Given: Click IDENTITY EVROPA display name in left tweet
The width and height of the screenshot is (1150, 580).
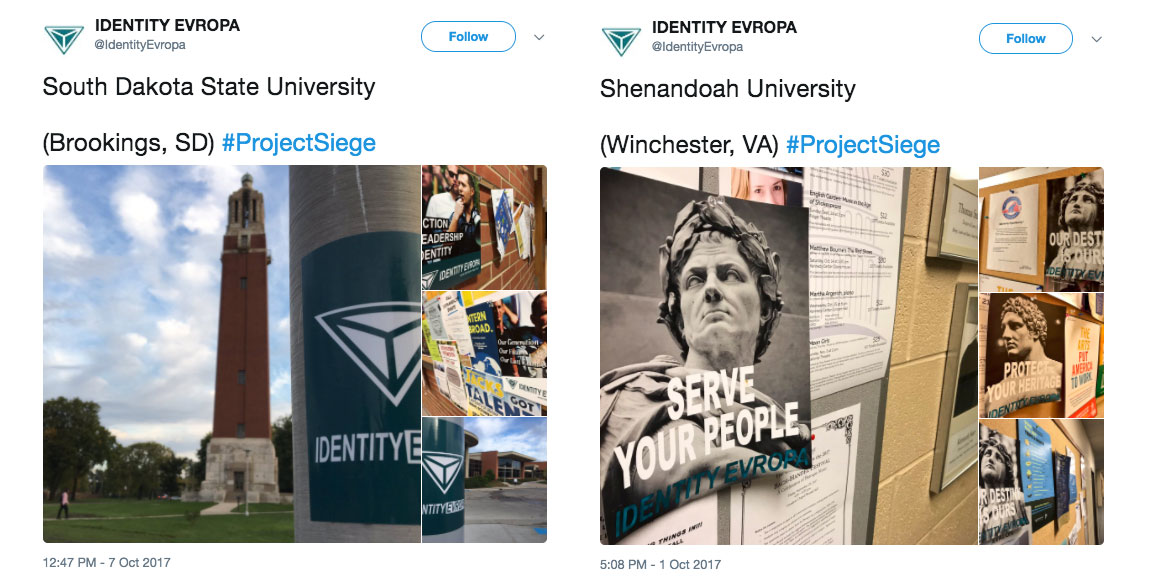Looking at the screenshot, I should click(167, 25).
